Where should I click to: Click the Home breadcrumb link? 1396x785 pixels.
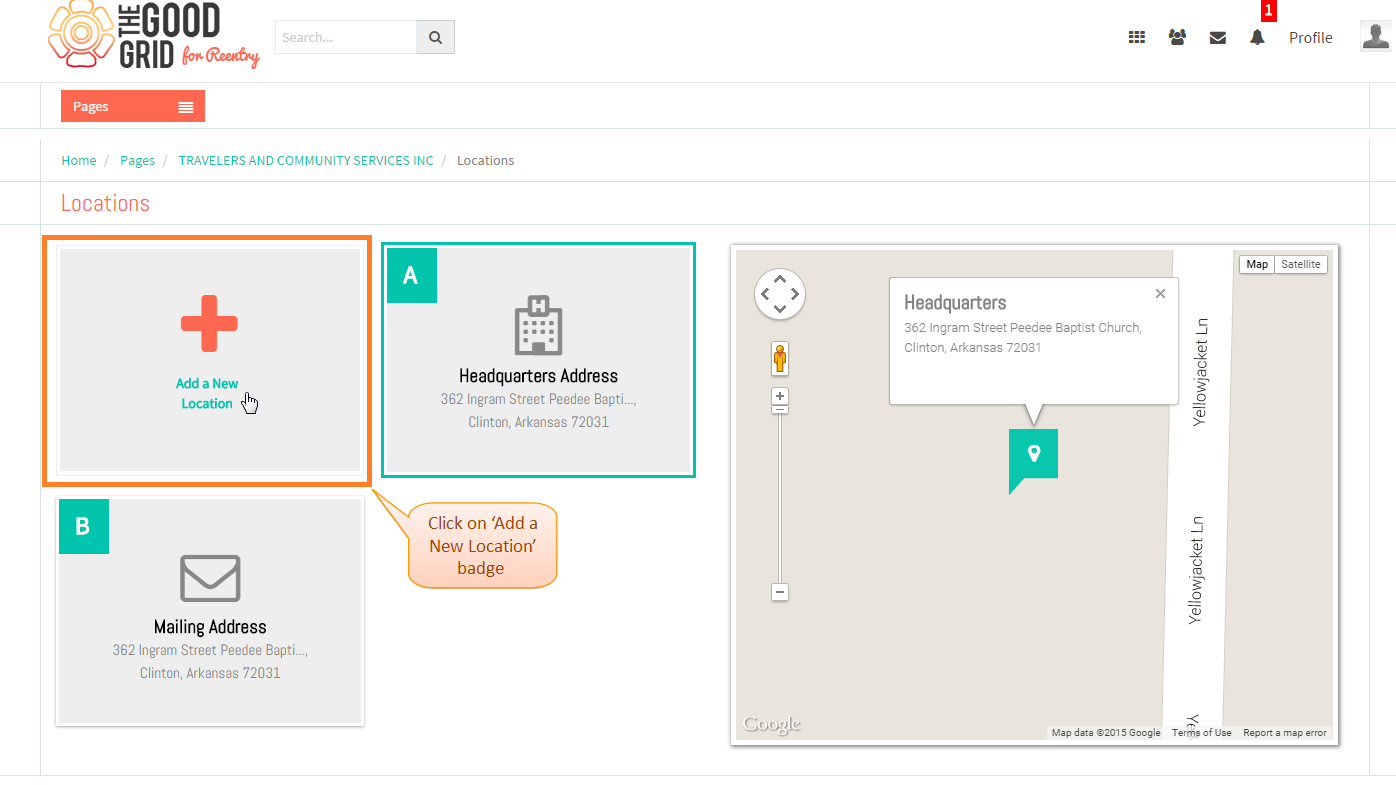click(x=79, y=160)
